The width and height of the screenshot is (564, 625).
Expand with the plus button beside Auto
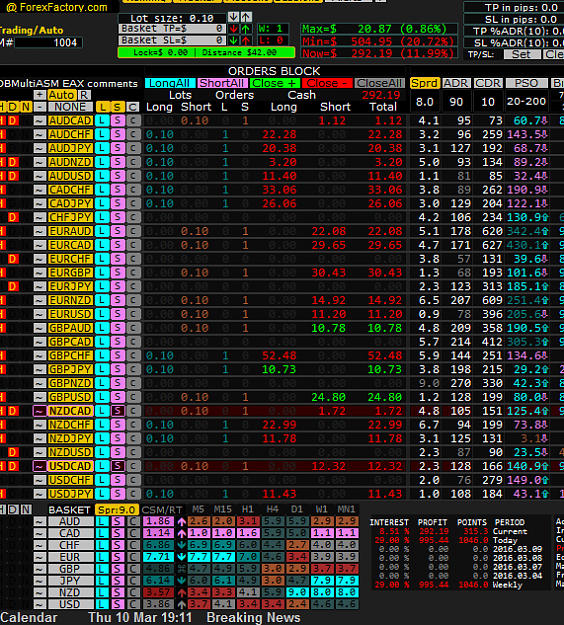coord(39,95)
